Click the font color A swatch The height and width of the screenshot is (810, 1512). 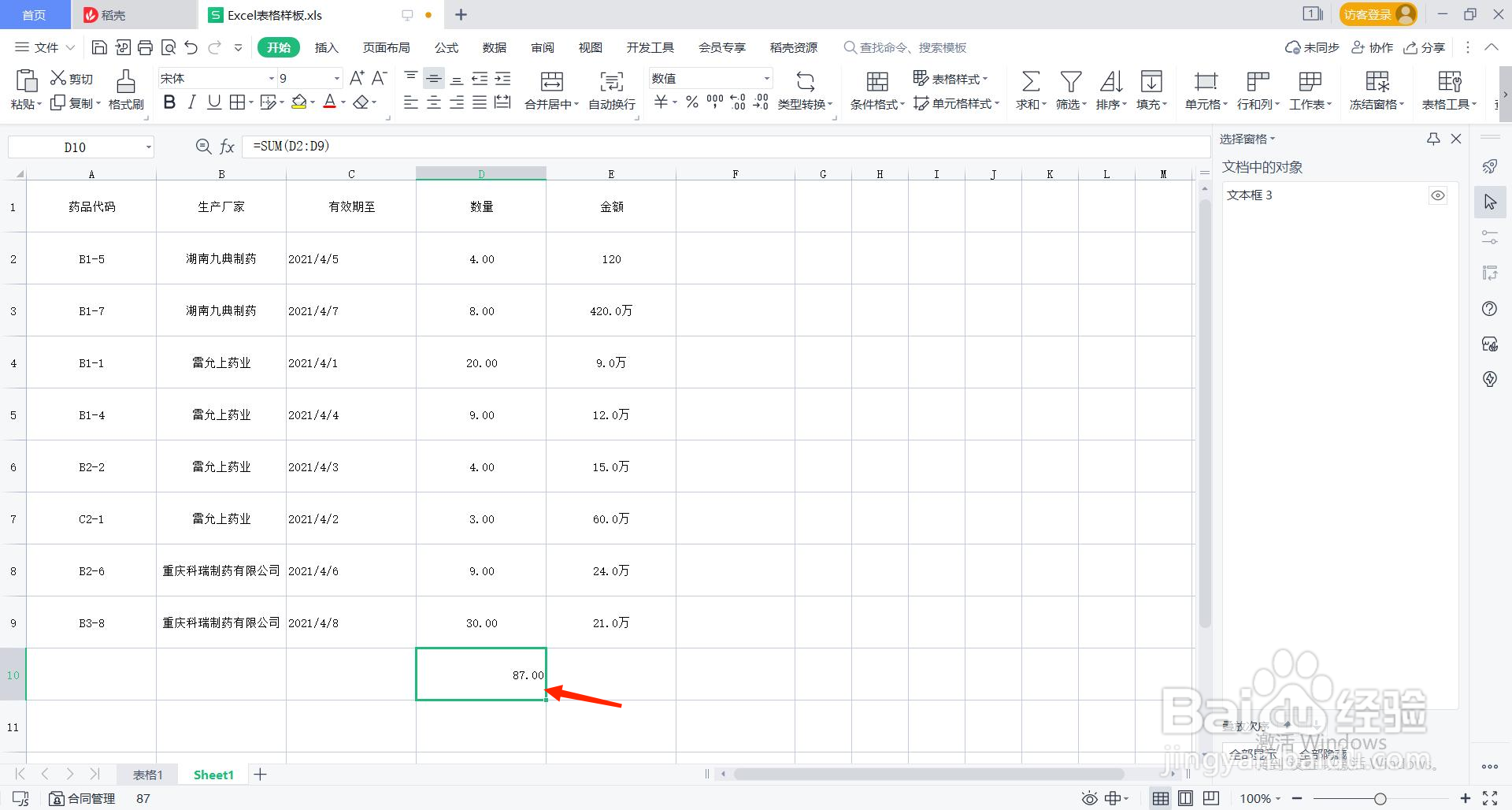[x=329, y=102]
